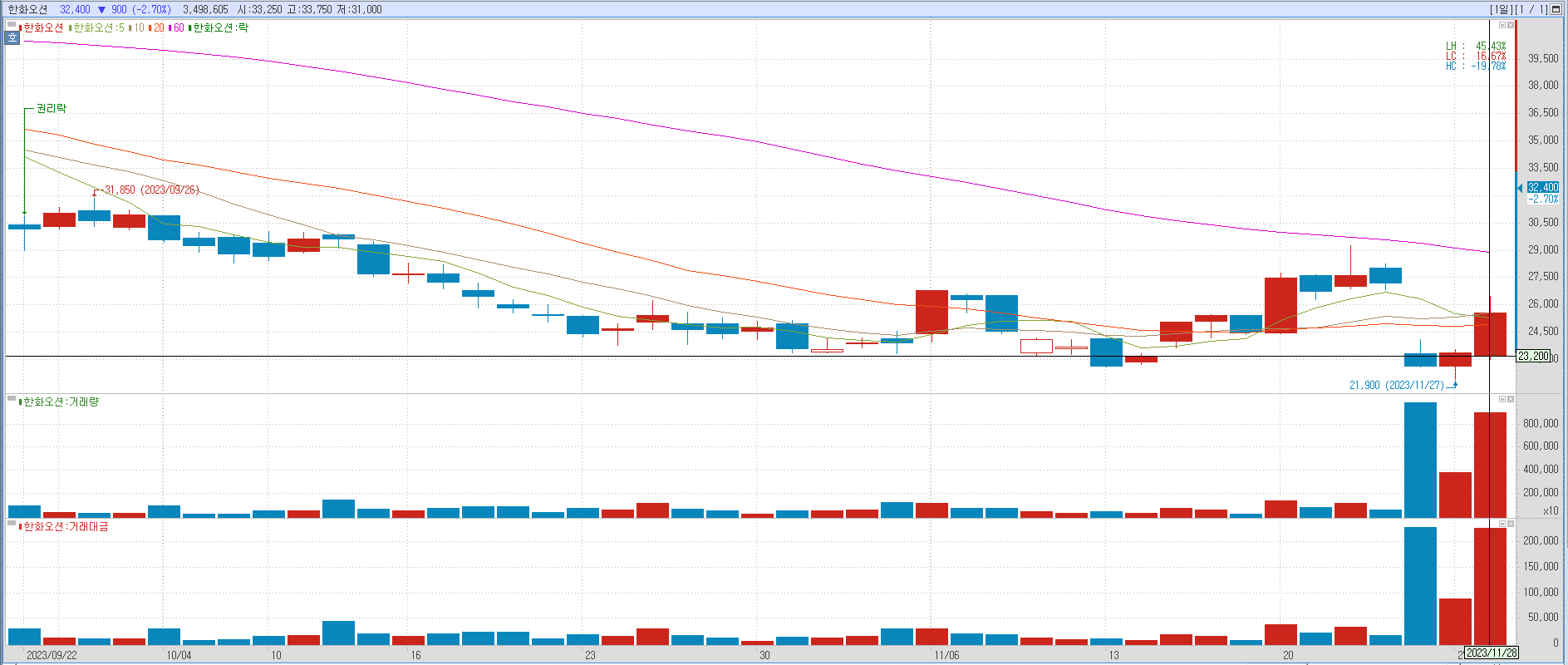1568x665 pixels.
Task: Minimize the 거래량 volume pane
Action: [x=1502, y=399]
